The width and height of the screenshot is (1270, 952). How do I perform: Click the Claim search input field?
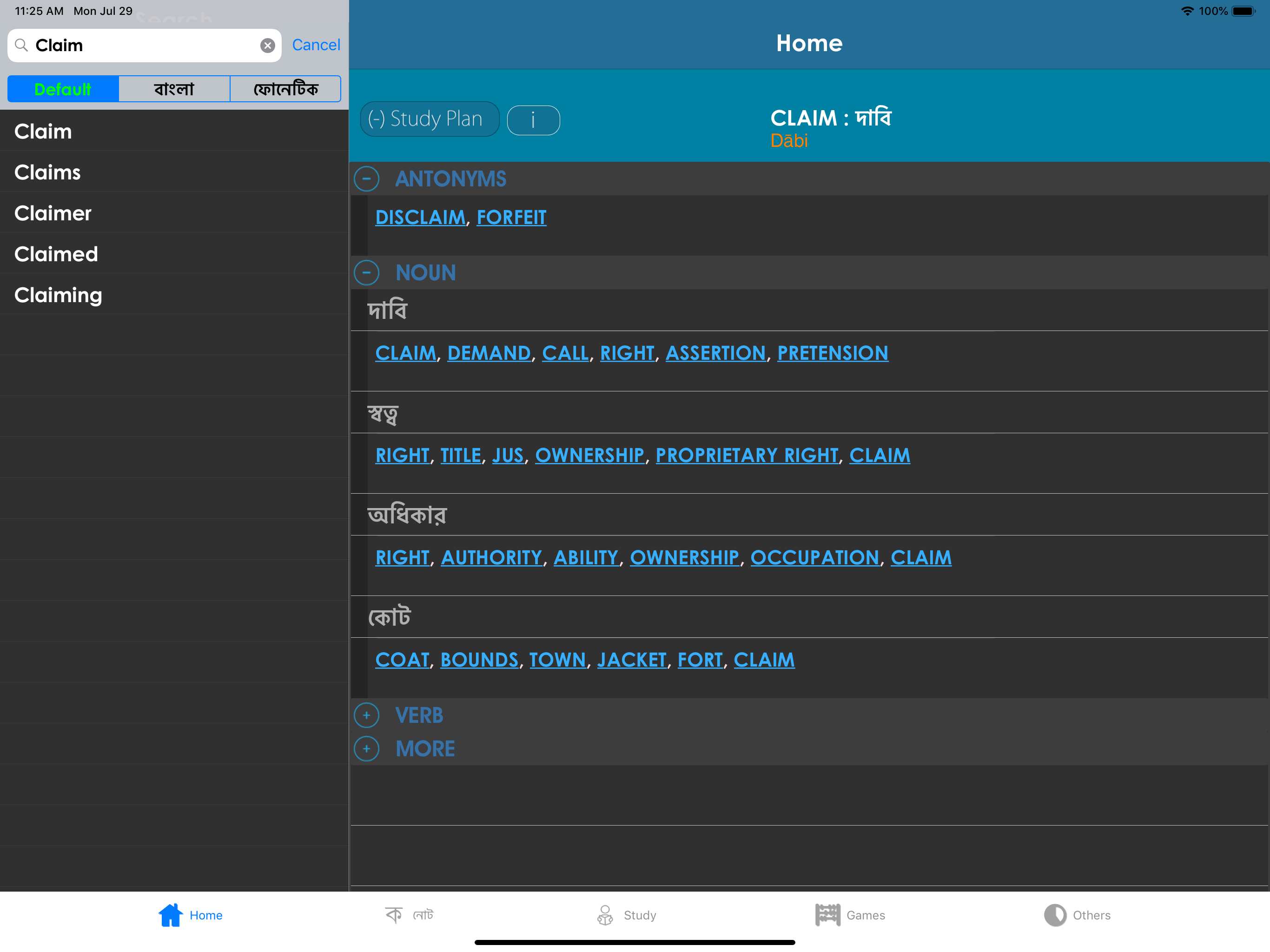(x=144, y=46)
